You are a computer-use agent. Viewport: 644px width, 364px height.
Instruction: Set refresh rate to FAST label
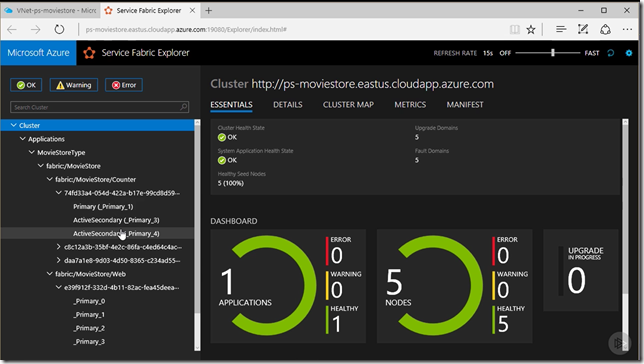[592, 53]
